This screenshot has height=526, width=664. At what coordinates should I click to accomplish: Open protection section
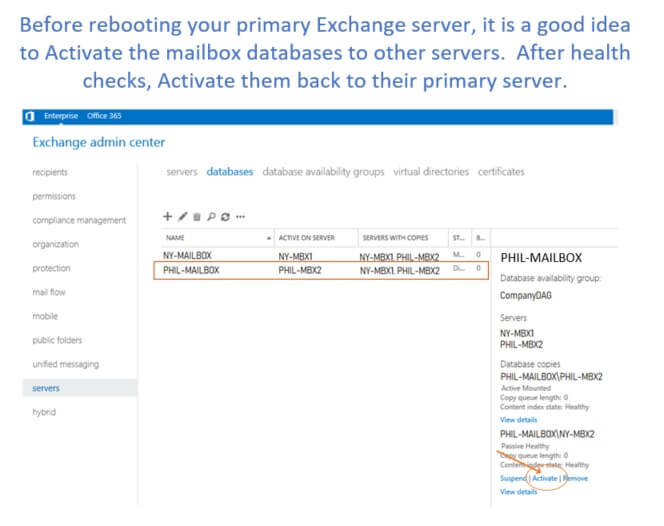(51, 268)
